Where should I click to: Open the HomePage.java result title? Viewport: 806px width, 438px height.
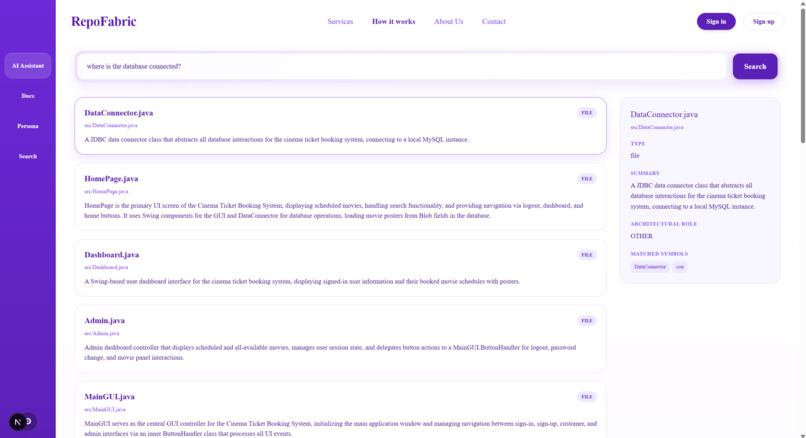111,179
